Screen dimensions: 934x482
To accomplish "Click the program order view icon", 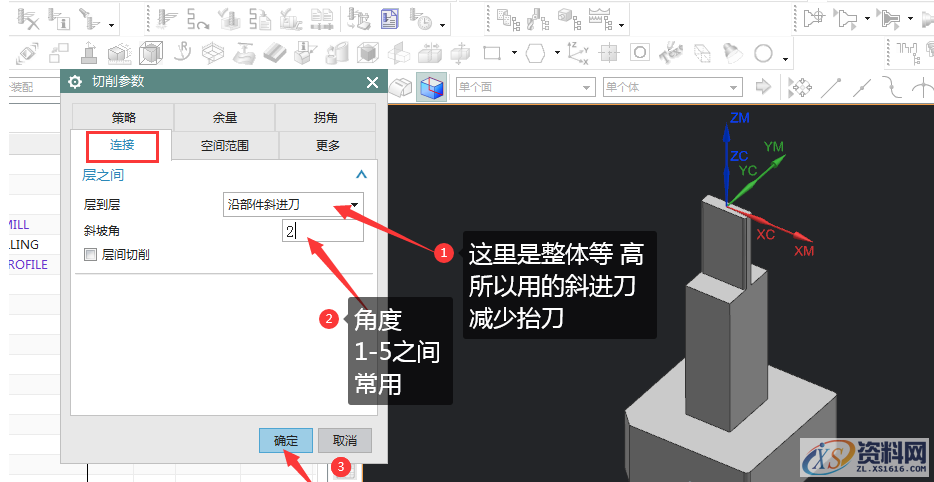I will pos(508,20).
